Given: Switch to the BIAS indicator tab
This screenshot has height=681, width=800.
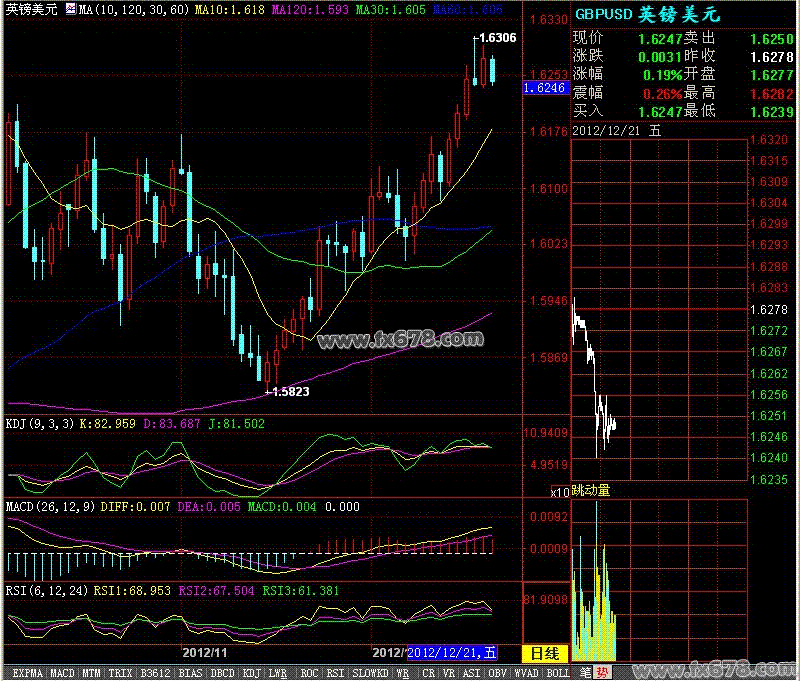Looking at the screenshot, I should 190,673.
